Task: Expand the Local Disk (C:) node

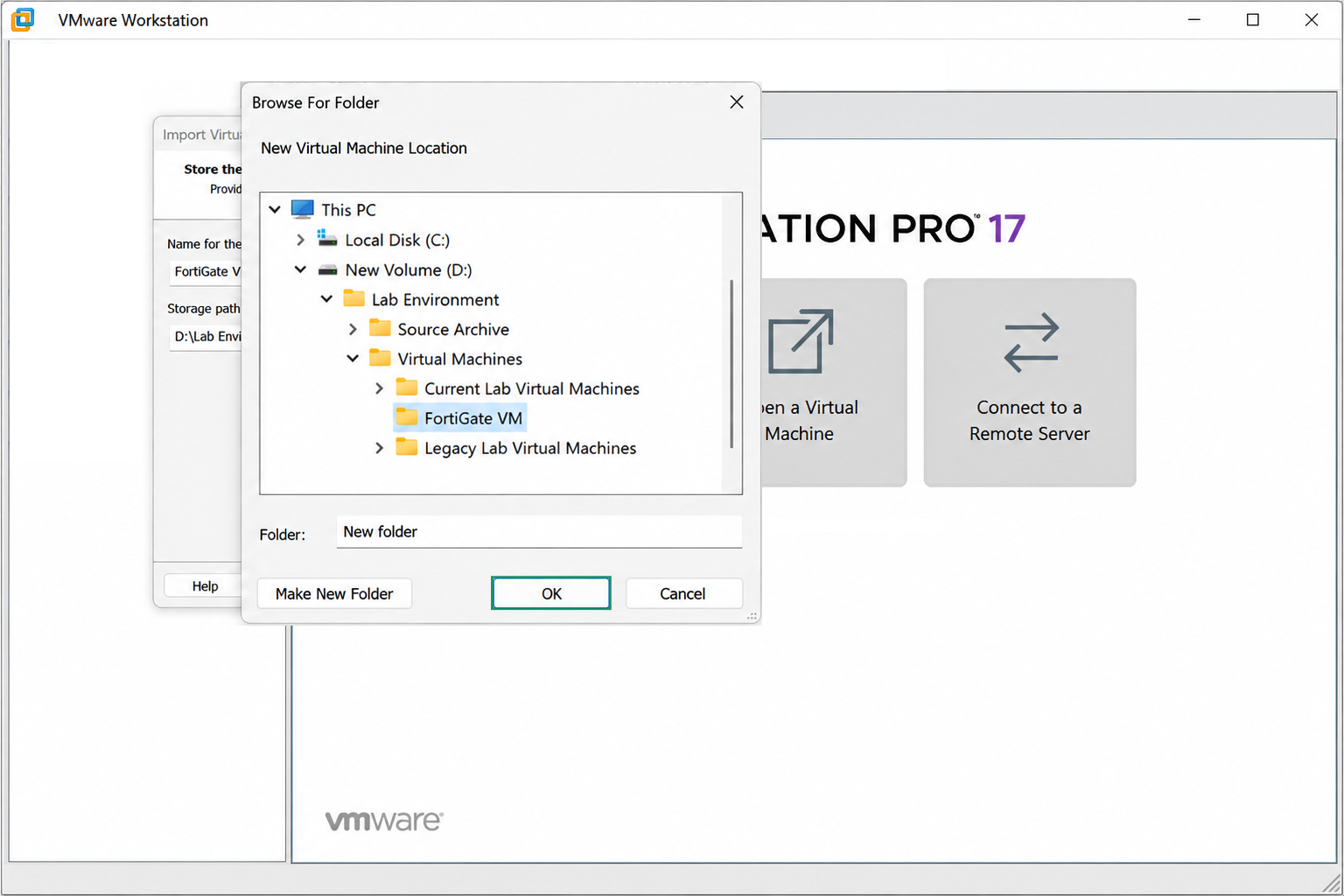Action: [300, 240]
